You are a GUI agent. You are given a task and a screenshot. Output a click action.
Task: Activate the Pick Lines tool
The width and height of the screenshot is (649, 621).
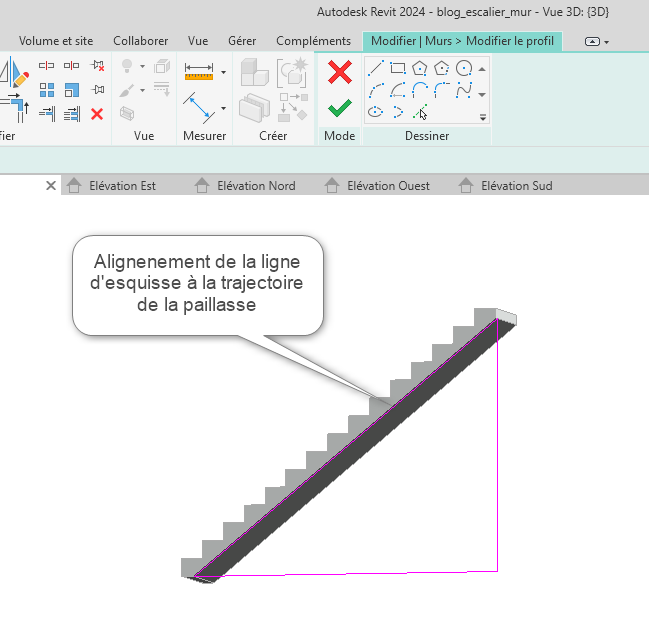pyautogui.click(x=421, y=112)
